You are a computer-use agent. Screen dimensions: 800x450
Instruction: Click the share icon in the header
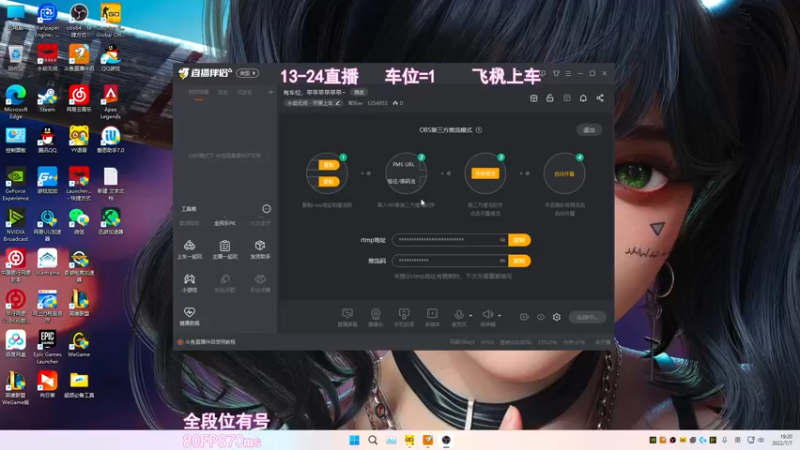point(600,98)
